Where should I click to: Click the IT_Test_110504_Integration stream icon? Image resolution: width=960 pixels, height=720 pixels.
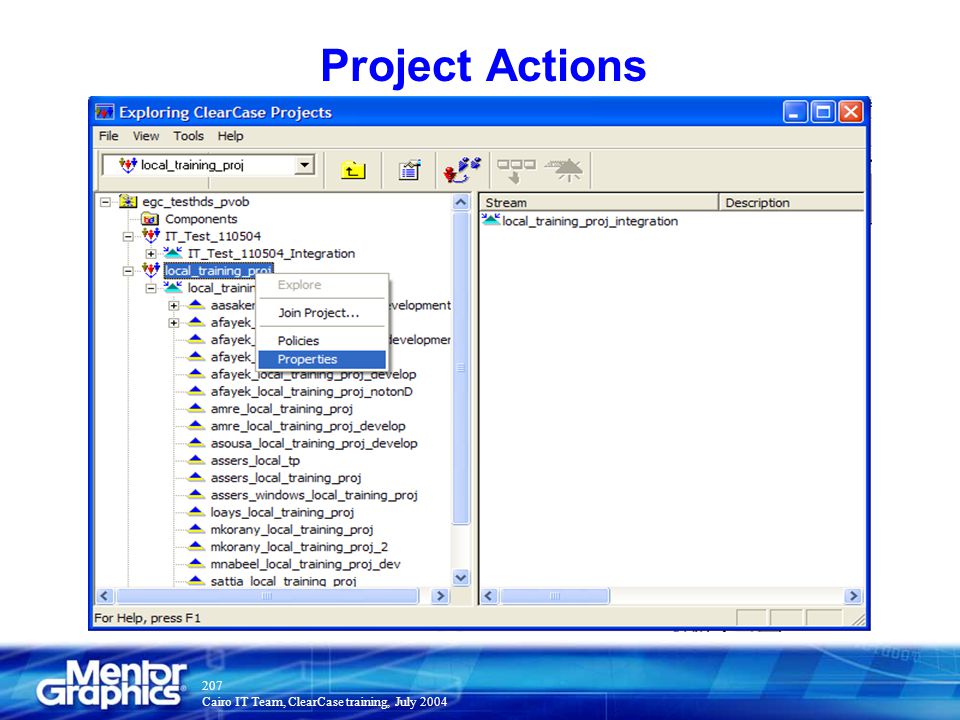(x=173, y=253)
